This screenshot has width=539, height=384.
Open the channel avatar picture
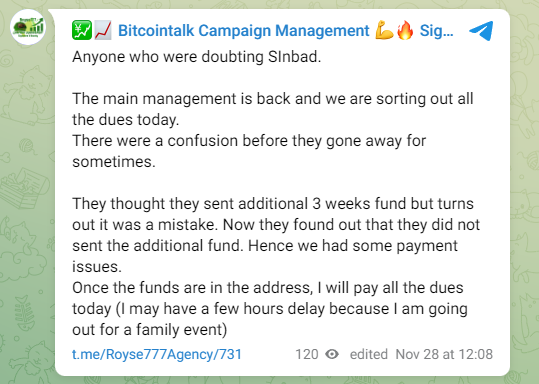(28, 28)
